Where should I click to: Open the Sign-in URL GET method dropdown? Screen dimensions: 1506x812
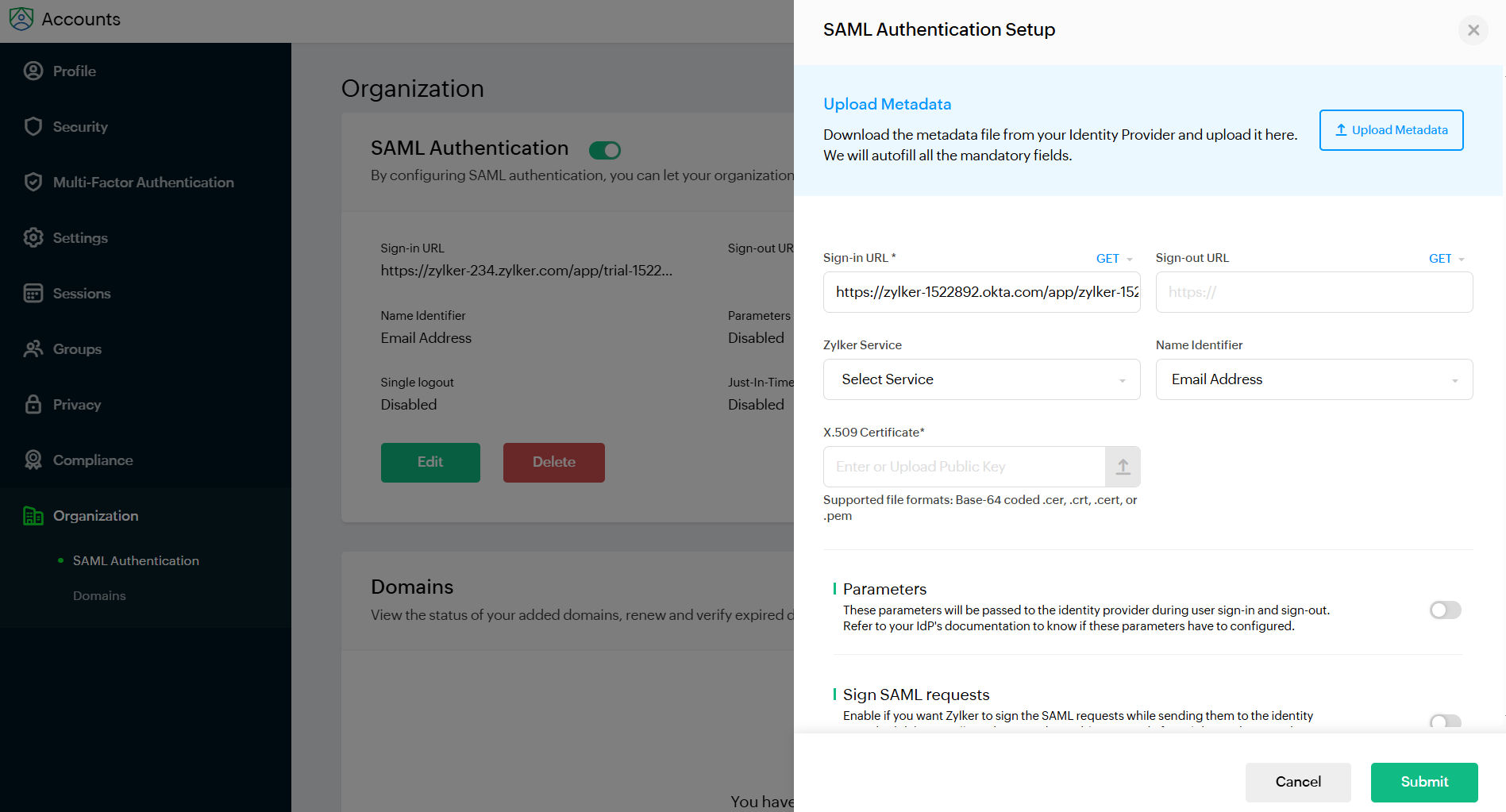tap(1115, 259)
